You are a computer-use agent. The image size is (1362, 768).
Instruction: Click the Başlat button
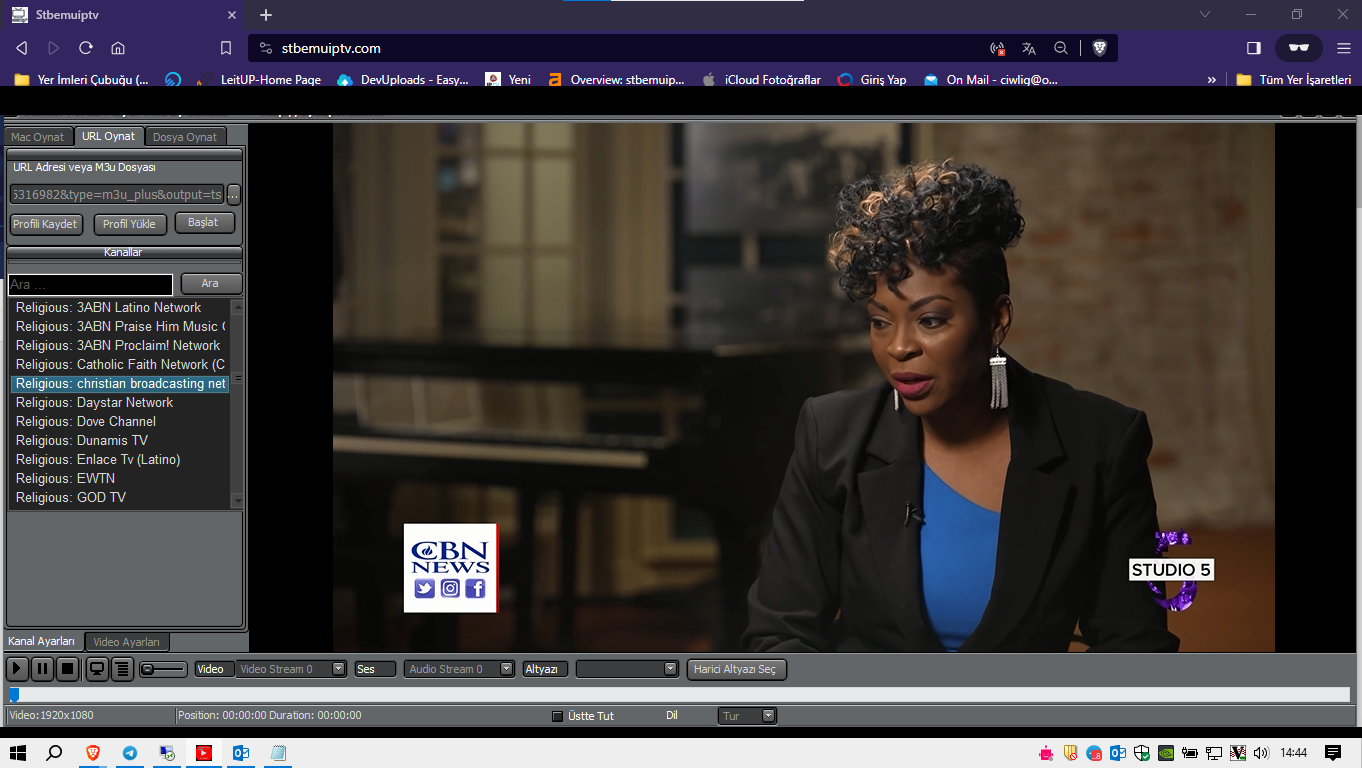[x=204, y=223]
